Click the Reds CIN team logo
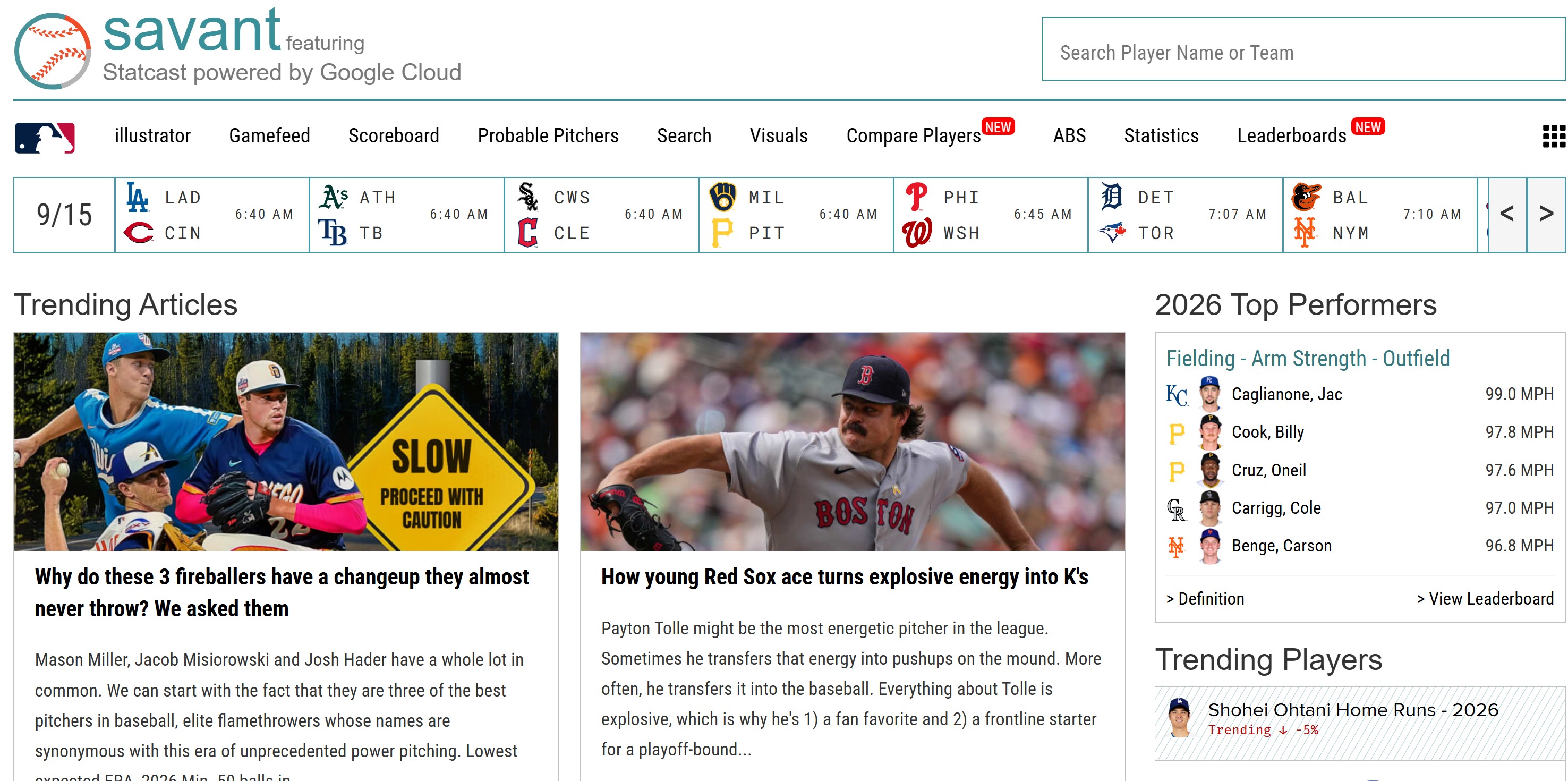 click(138, 233)
